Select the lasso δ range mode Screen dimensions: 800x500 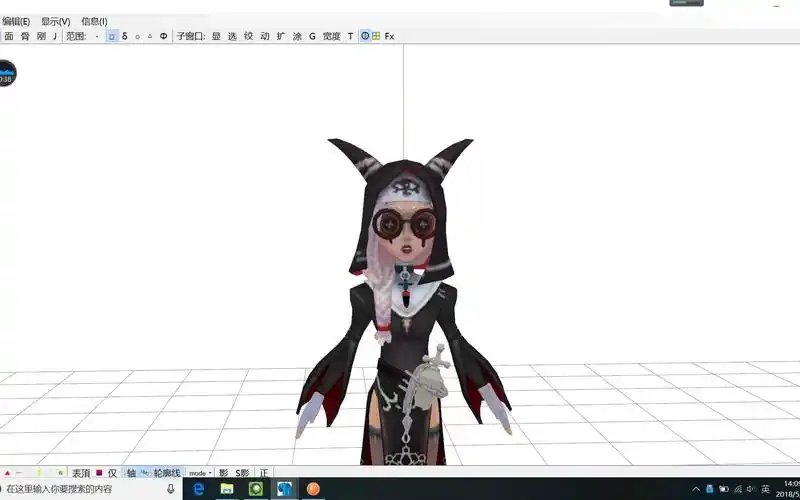click(x=124, y=36)
